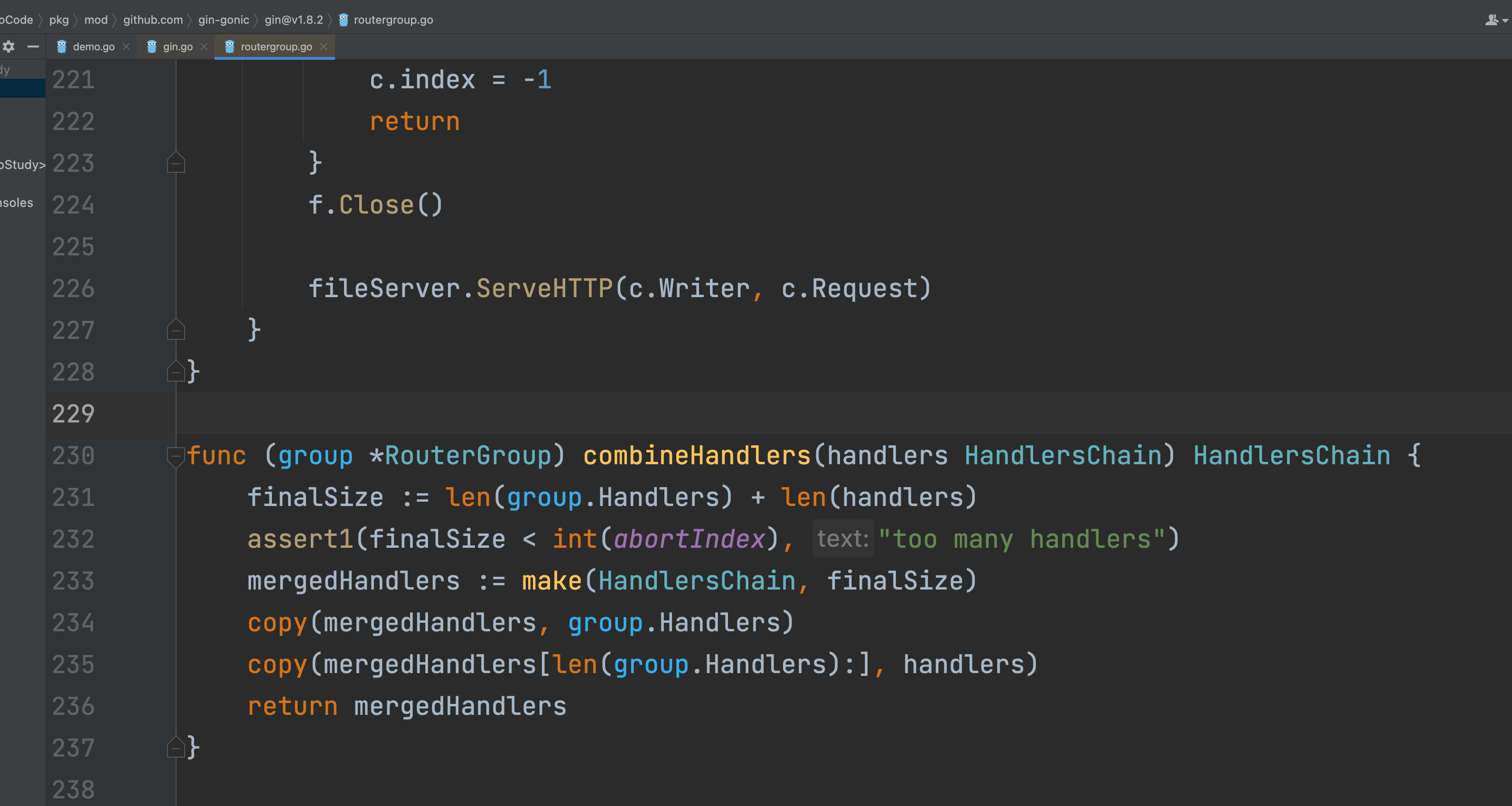Toggle fold marker at line 228
The image size is (1512, 806).
(x=176, y=371)
